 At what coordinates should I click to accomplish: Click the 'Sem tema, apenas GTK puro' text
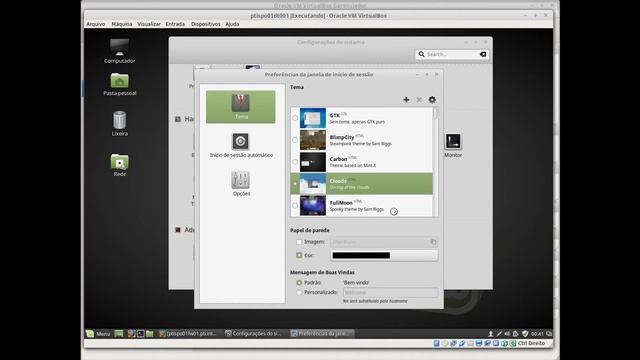point(357,122)
